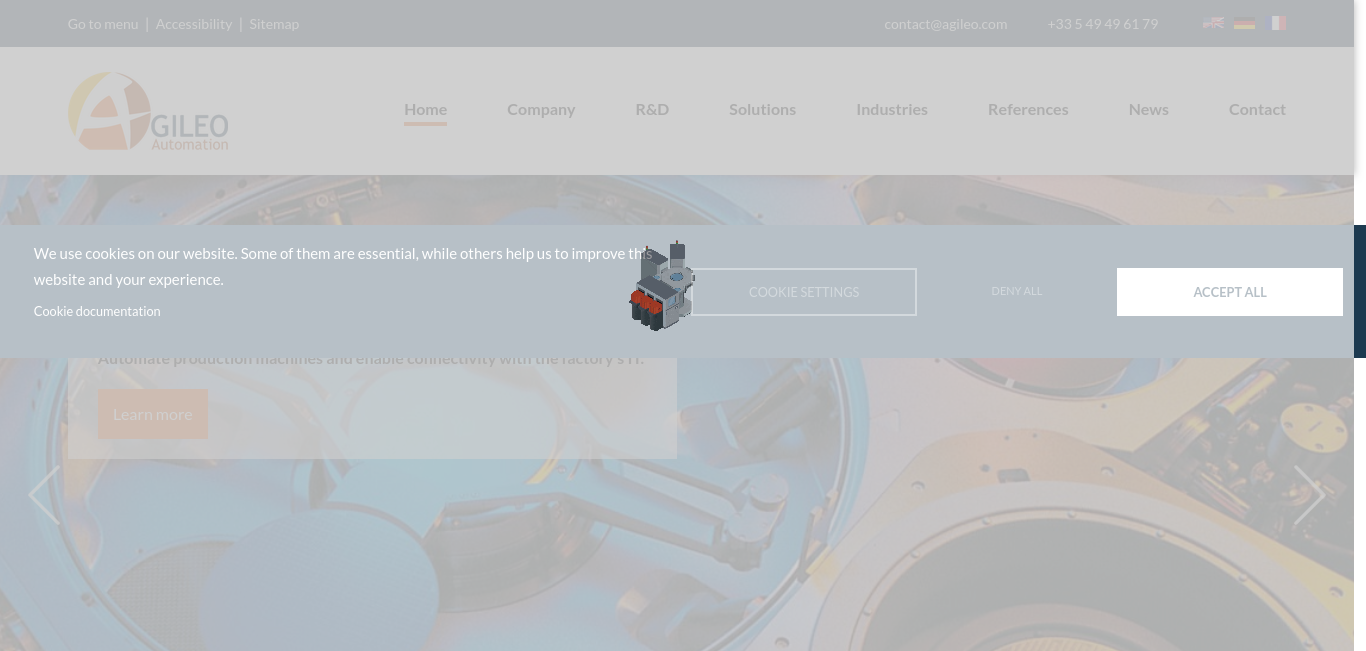Open Cookie Settings
1366x651 pixels.
[x=804, y=292]
